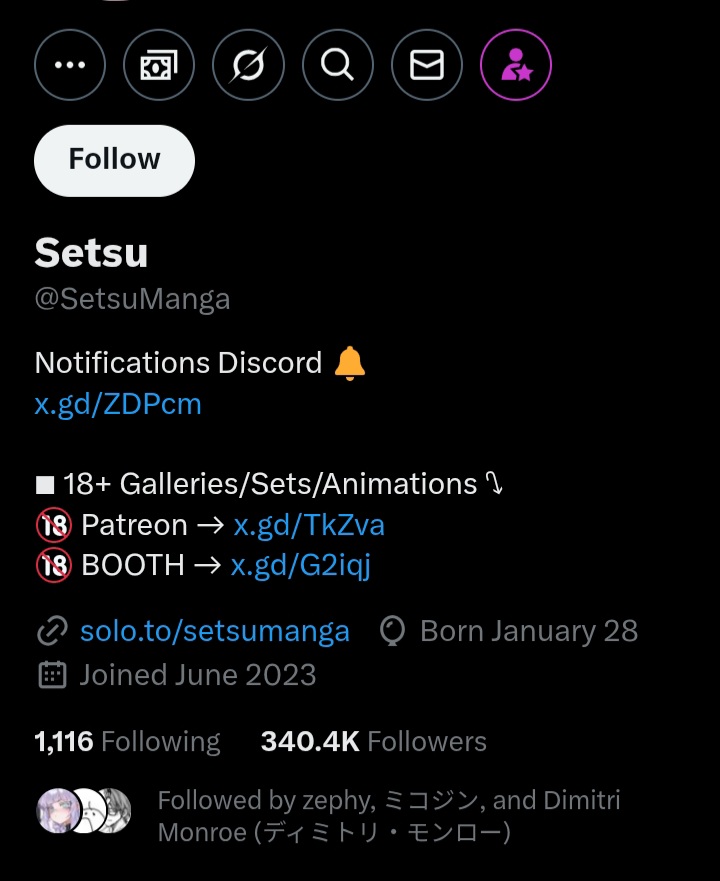Open the x.gd/ZDPcm Discord link

(118, 404)
